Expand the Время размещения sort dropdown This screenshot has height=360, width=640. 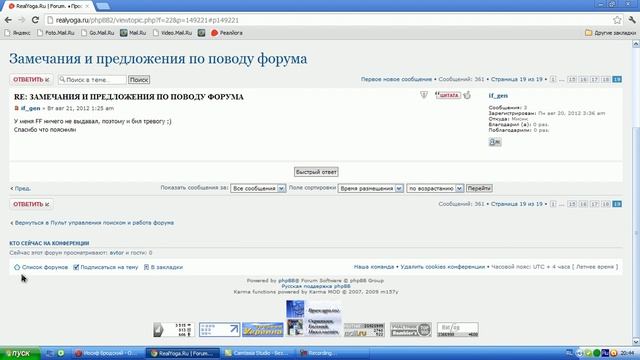pyautogui.click(x=370, y=188)
